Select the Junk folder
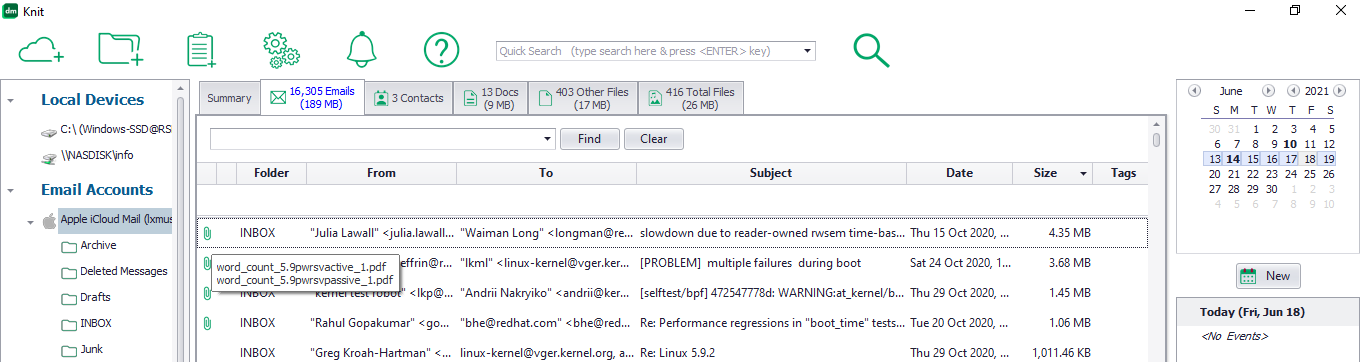This screenshot has height=362, width=1366. click(x=91, y=350)
